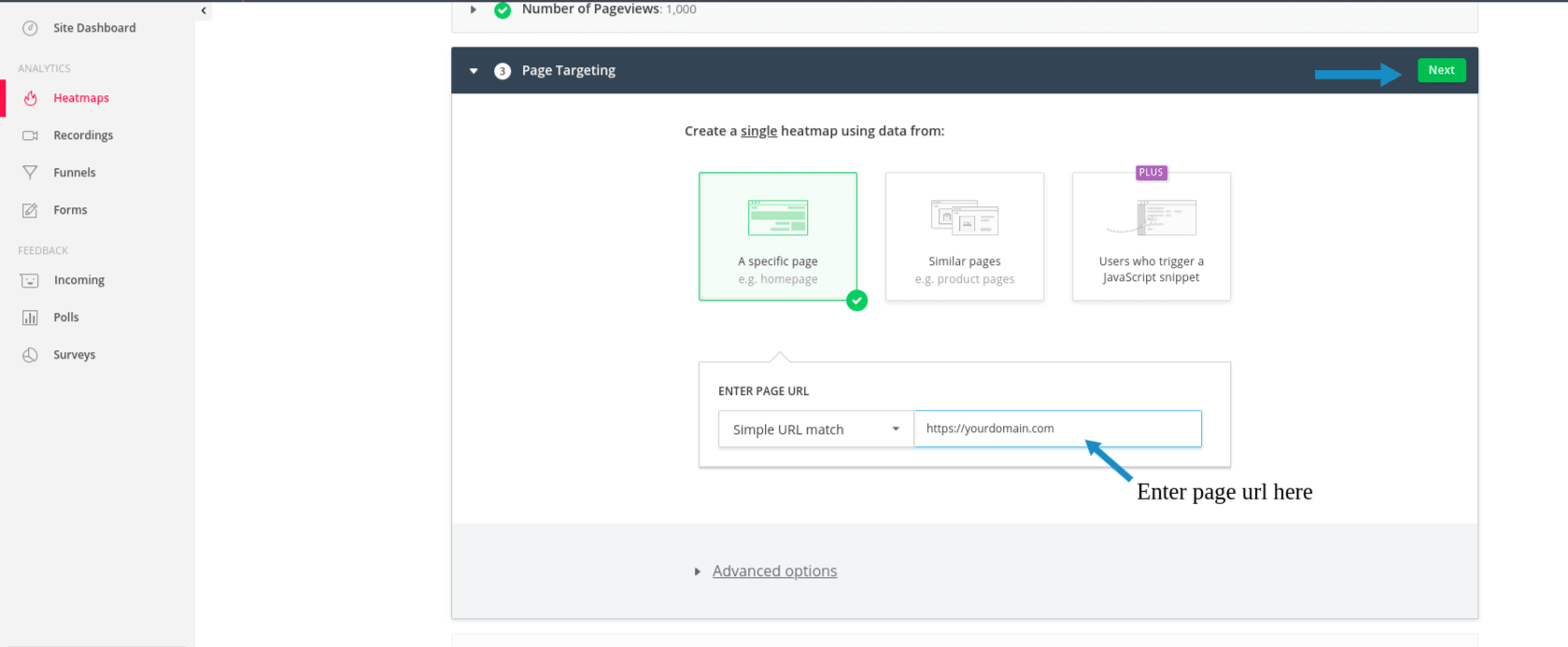Click the green check next to Number of Pageviews

(x=502, y=9)
